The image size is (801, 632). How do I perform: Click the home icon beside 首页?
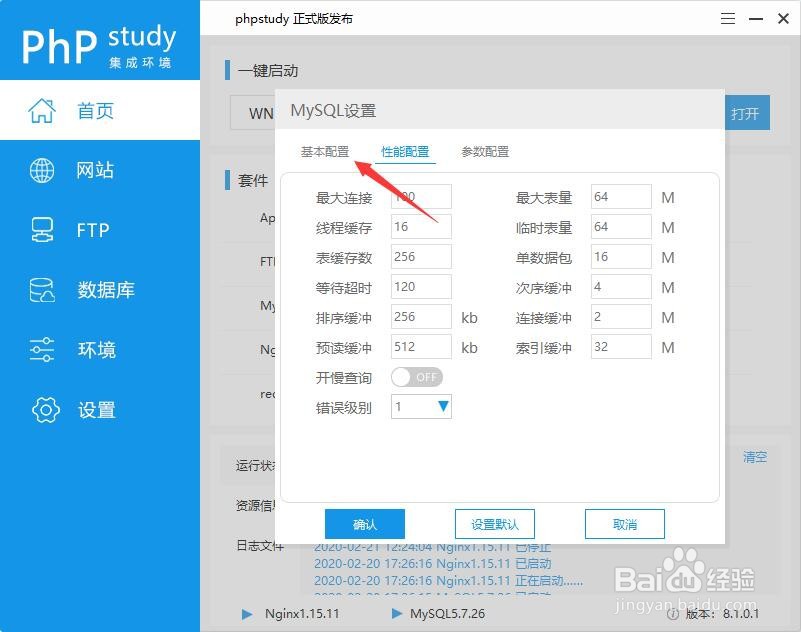pyautogui.click(x=42, y=110)
